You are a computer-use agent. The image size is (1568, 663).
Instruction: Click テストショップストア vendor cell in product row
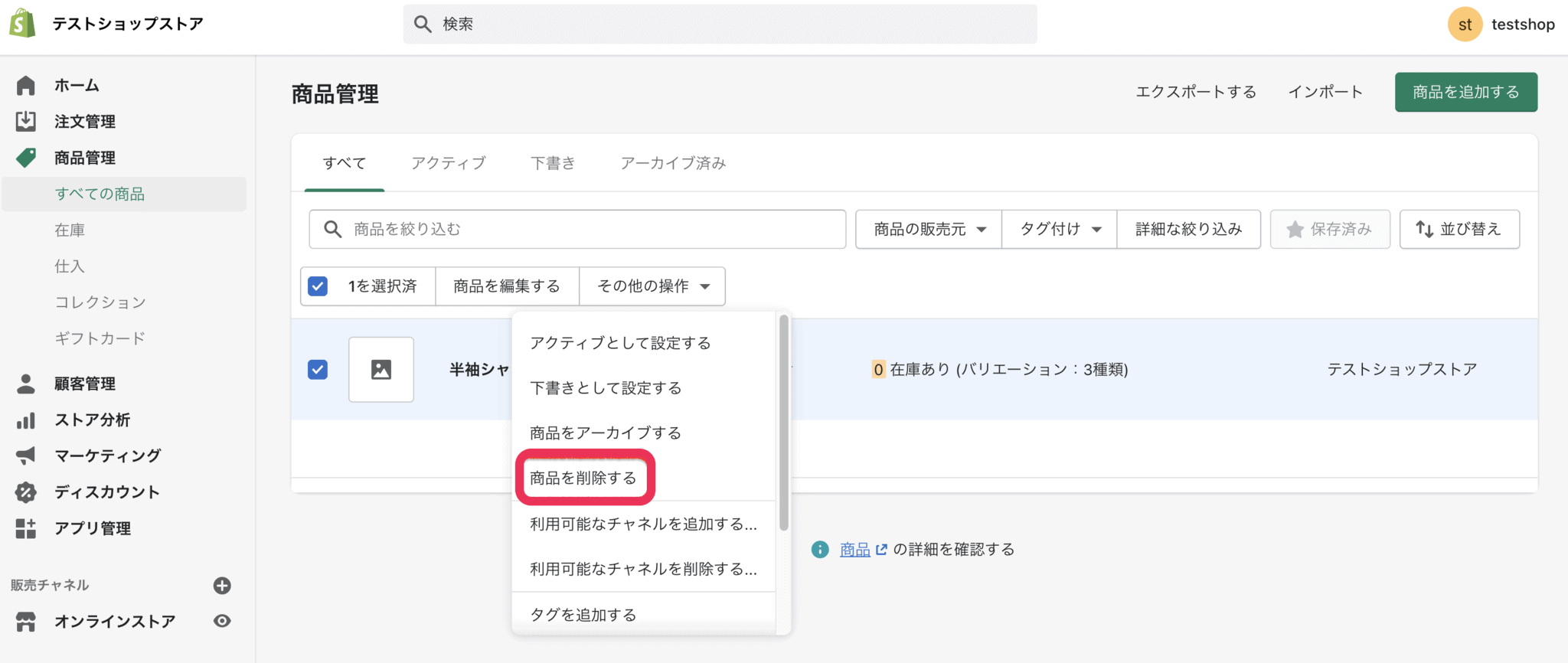pos(1402,370)
